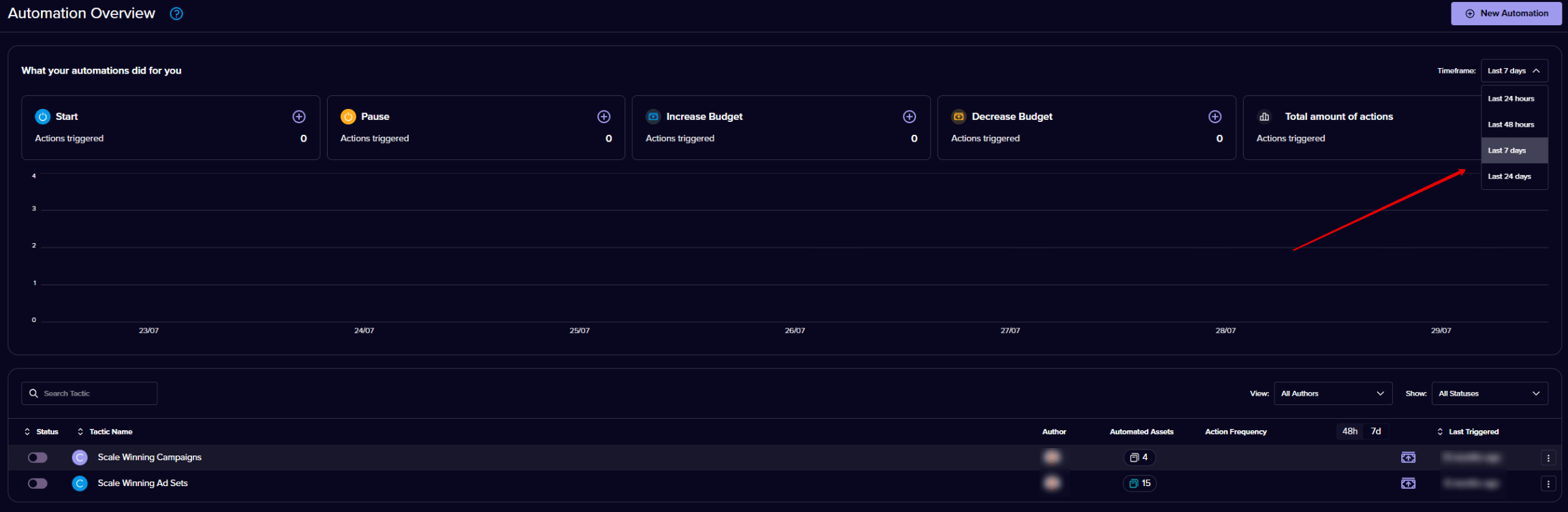Click the Automated Assets column header

tap(1142, 432)
